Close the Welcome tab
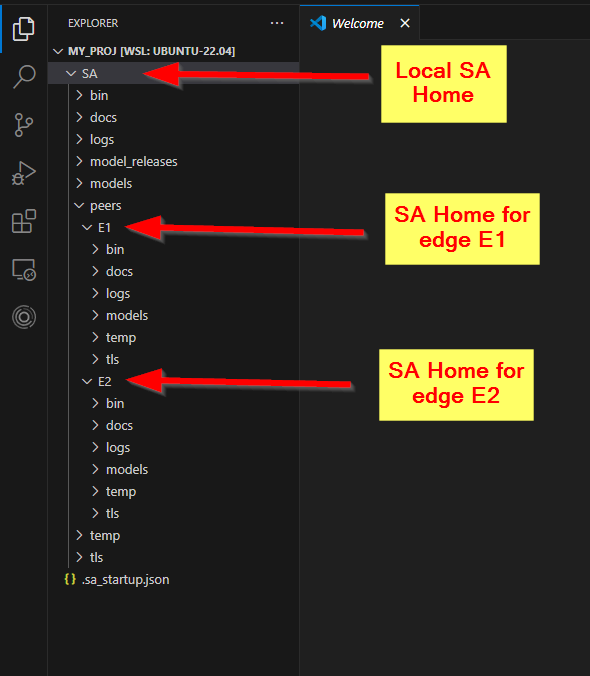This screenshot has width=590, height=676. (x=405, y=23)
